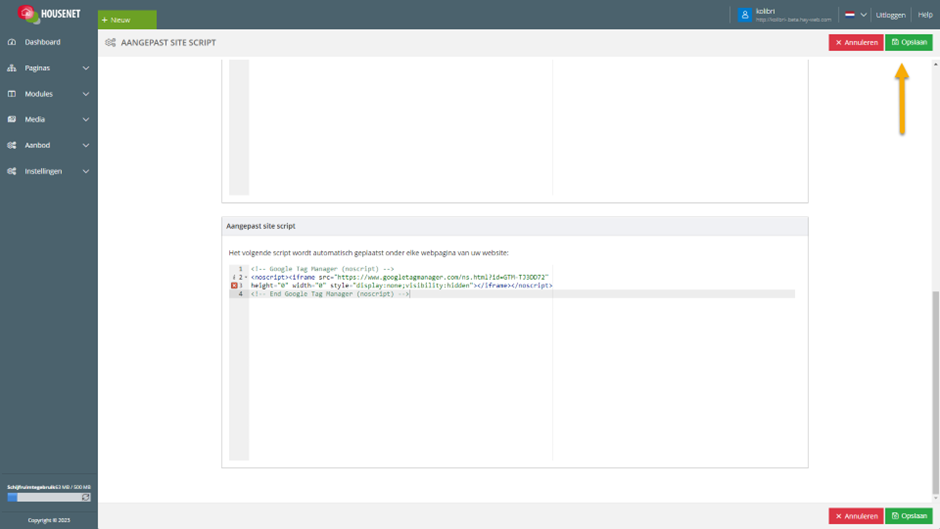This screenshot has width=940, height=529.
Task: Click the Uitloggen link
Action: 890,15
